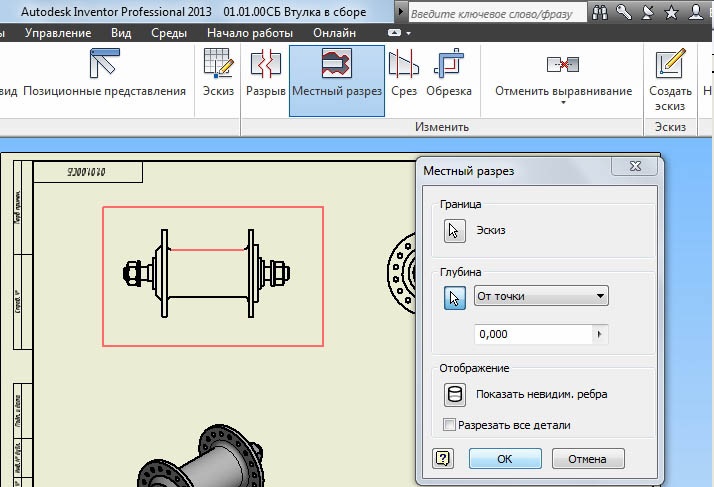Click Позиционные представления ribbon icon
The height and width of the screenshot is (487, 714).
coord(104,79)
